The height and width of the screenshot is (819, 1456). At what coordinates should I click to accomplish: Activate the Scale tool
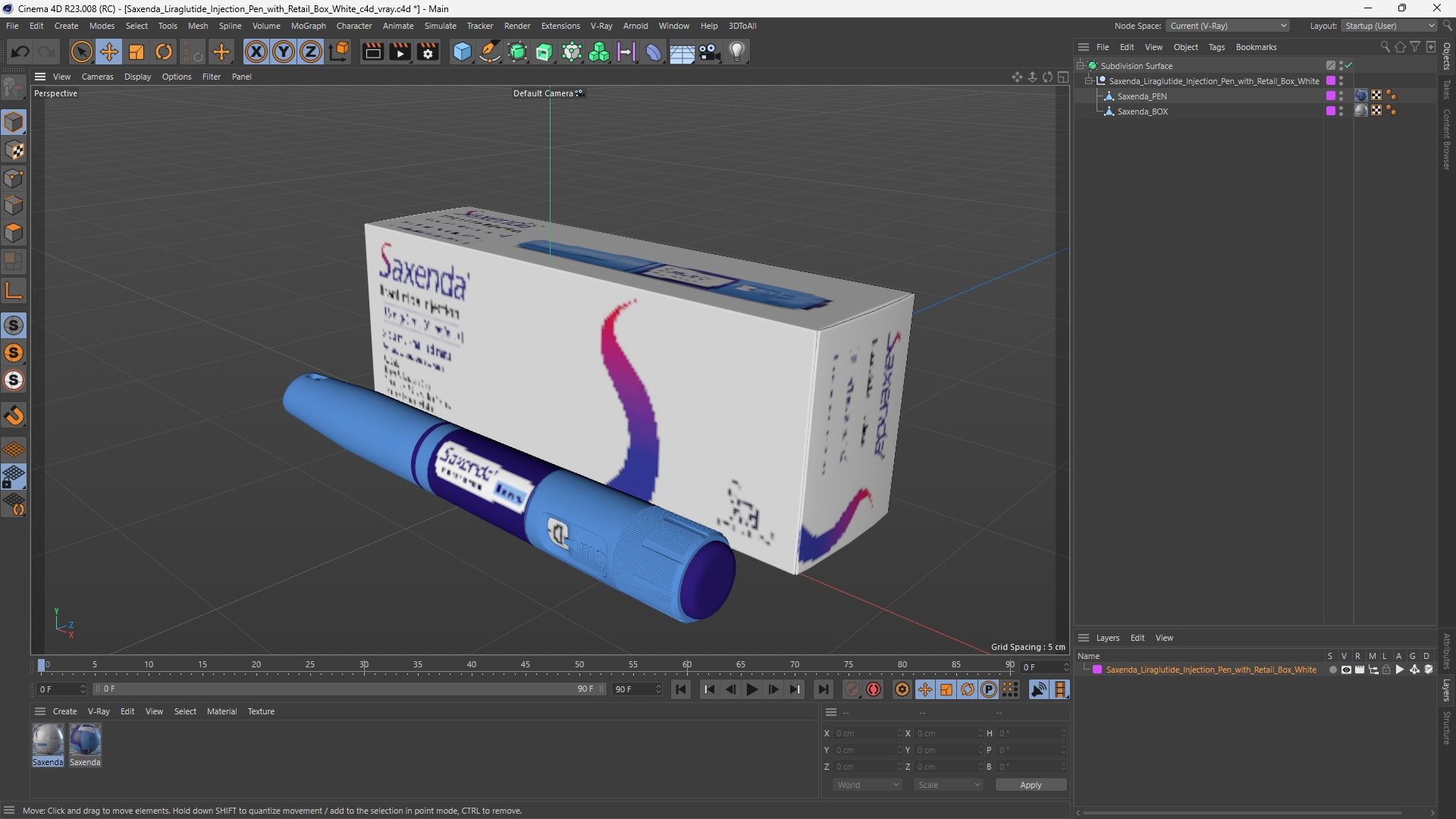(x=136, y=52)
